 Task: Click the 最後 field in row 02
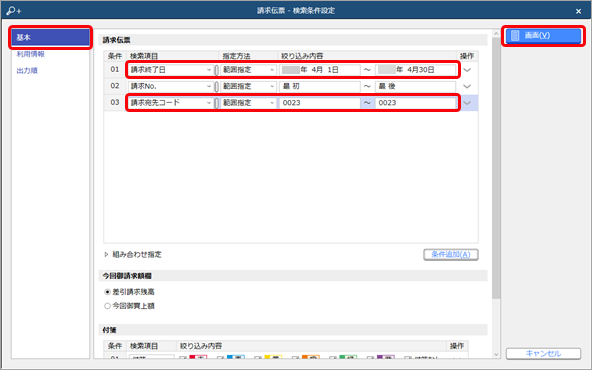[415, 86]
